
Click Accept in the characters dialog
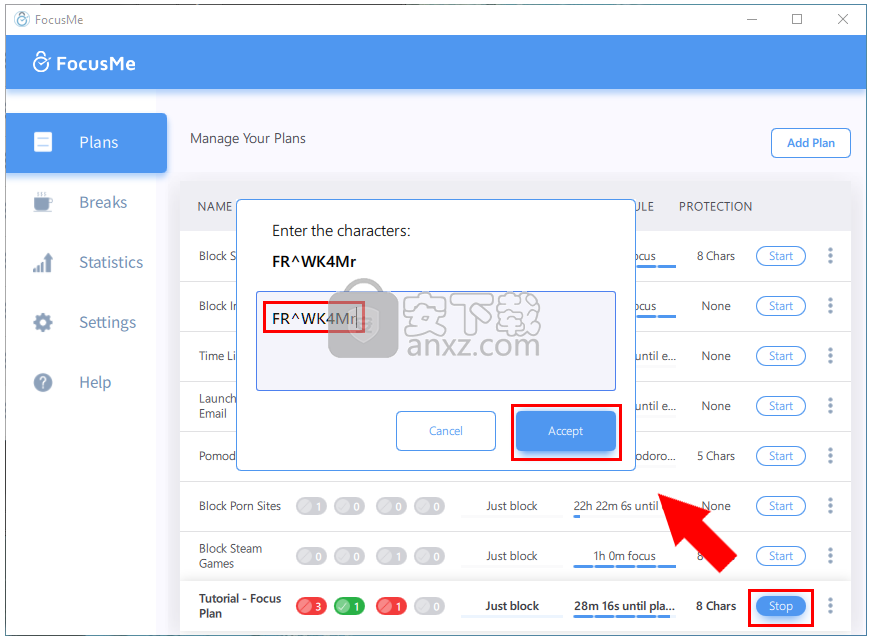566,431
